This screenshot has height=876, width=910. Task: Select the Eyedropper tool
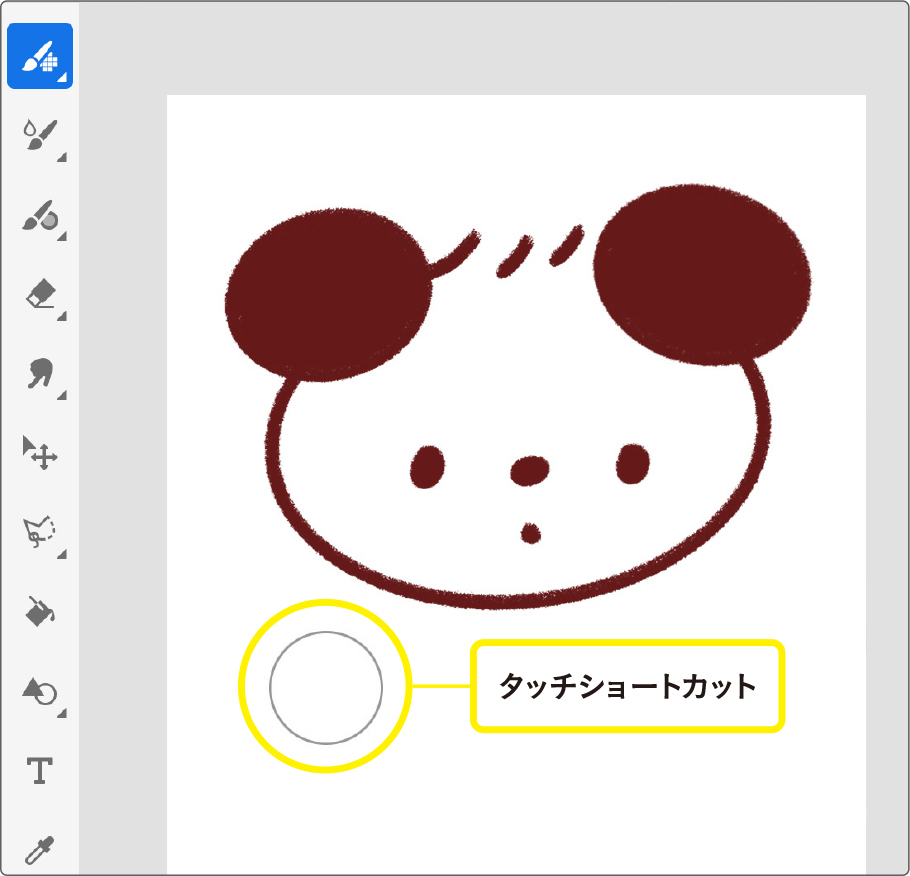pyautogui.click(x=39, y=850)
